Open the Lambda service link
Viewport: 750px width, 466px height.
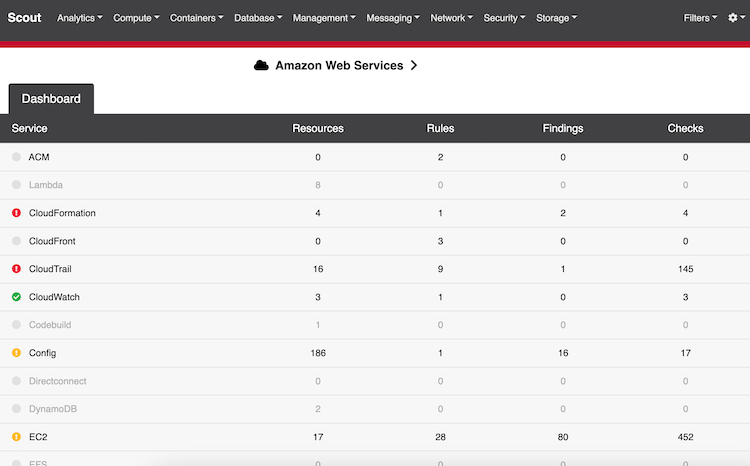click(46, 185)
